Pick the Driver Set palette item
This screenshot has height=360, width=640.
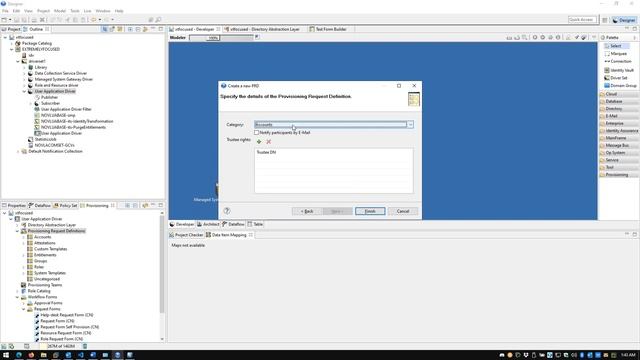pos(619,78)
